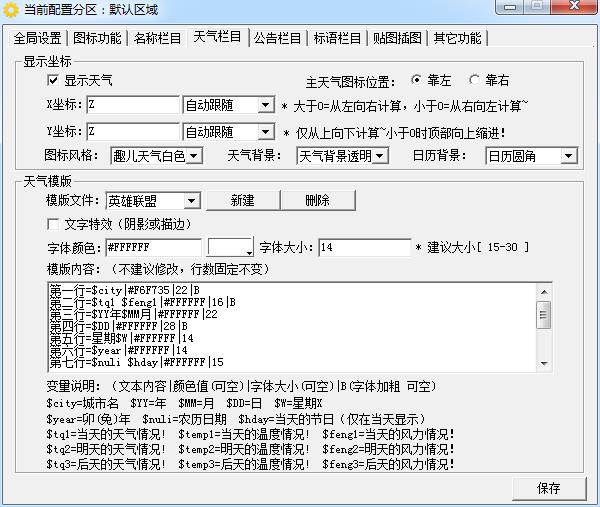The width and height of the screenshot is (600, 507).
Task: Select the 靠左 radio button
Action: pyautogui.click(x=417, y=80)
